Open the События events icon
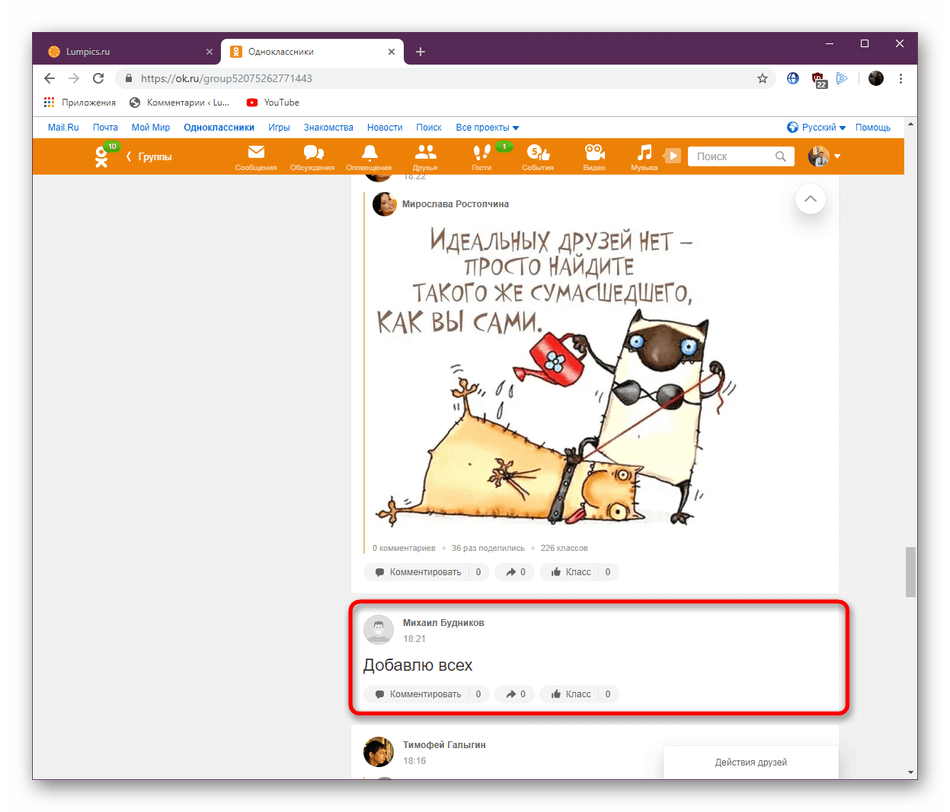 537,157
